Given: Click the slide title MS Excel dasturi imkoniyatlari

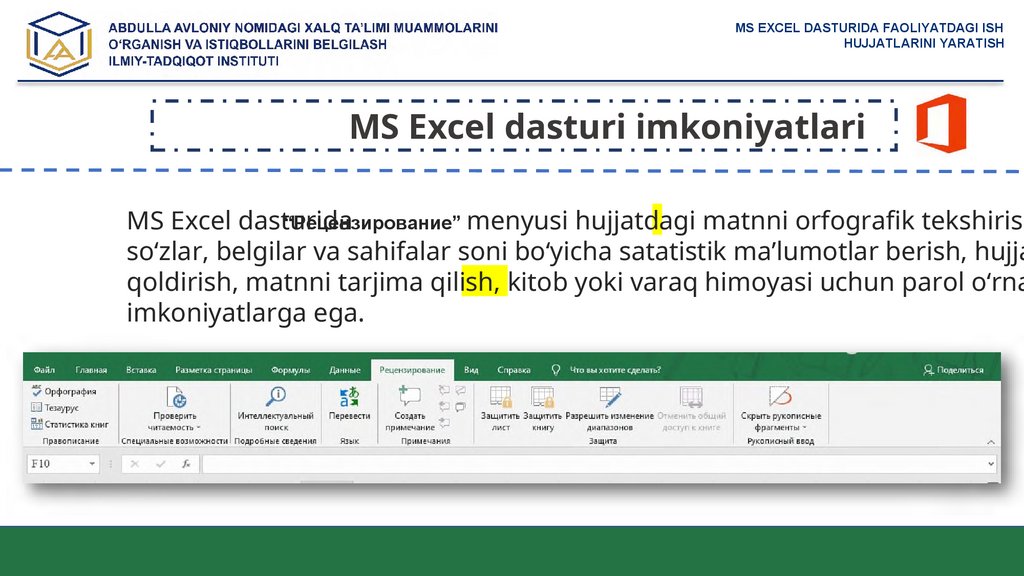Looking at the screenshot, I should click(x=607, y=126).
